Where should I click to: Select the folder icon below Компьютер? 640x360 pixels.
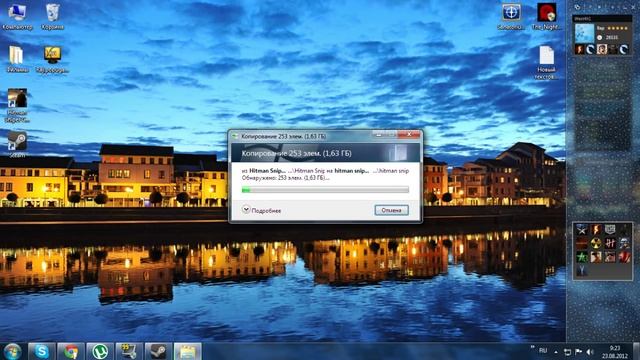[17, 58]
